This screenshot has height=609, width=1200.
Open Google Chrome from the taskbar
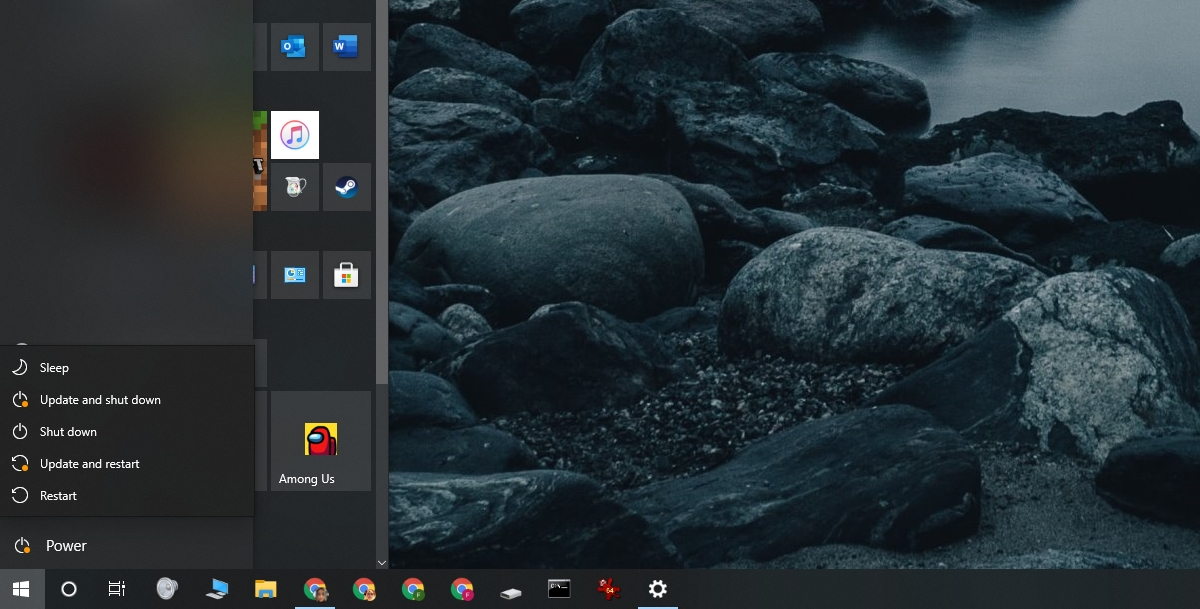click(316, 589)
